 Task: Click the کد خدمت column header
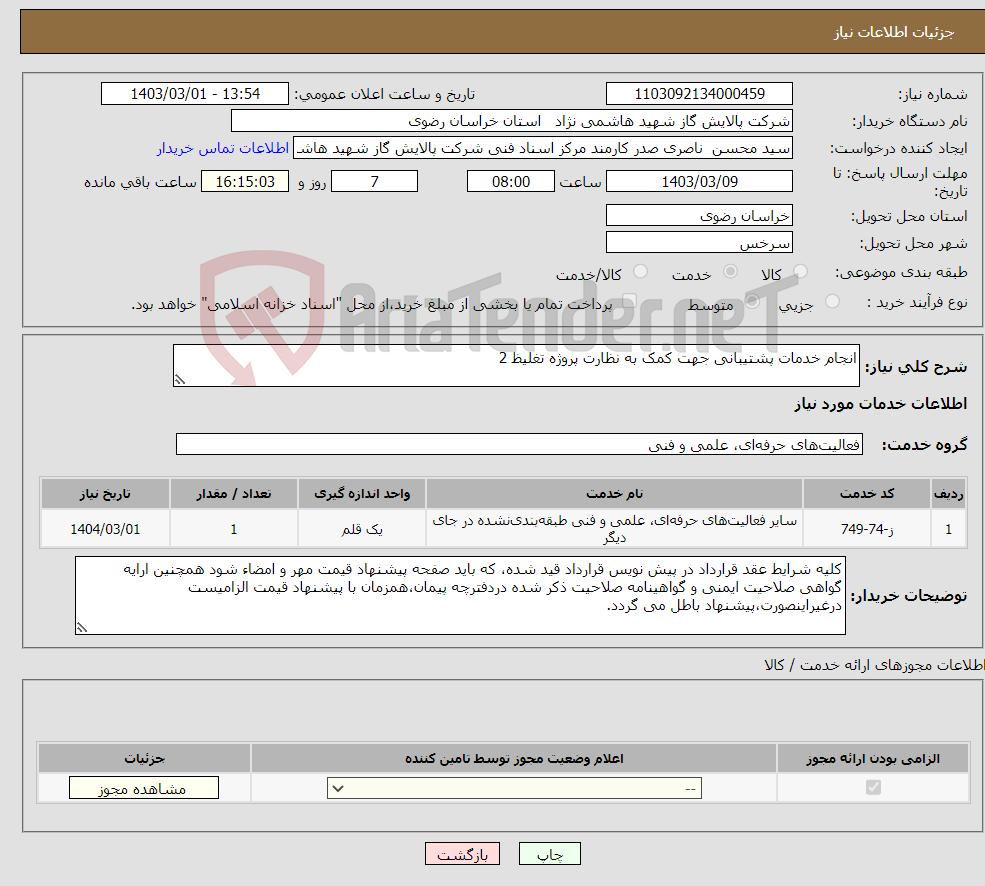pyautogui.click(x=867, y=494)
